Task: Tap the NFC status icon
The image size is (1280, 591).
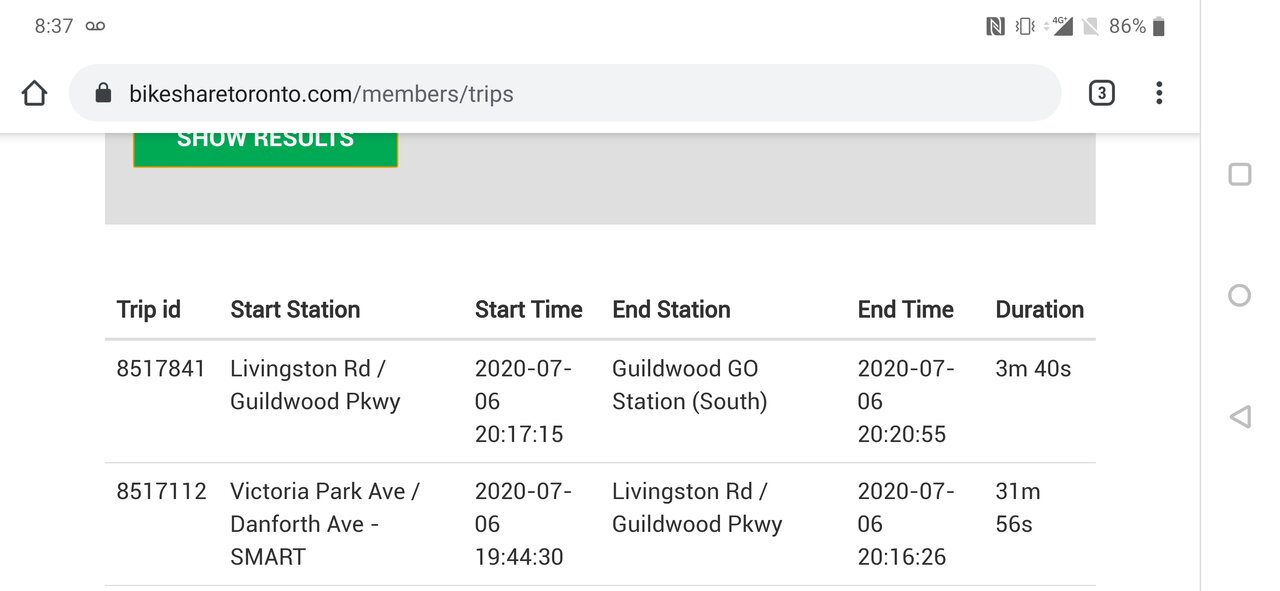Action: click(x=995, y=27)
